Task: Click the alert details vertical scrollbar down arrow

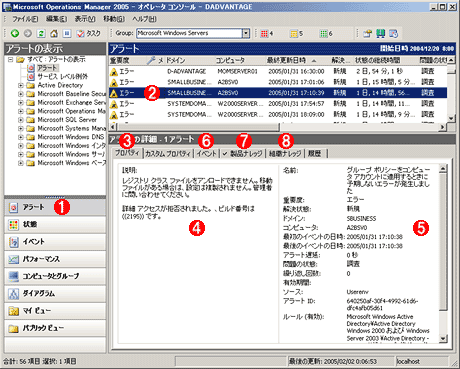Action: click(x=443, y=339)
